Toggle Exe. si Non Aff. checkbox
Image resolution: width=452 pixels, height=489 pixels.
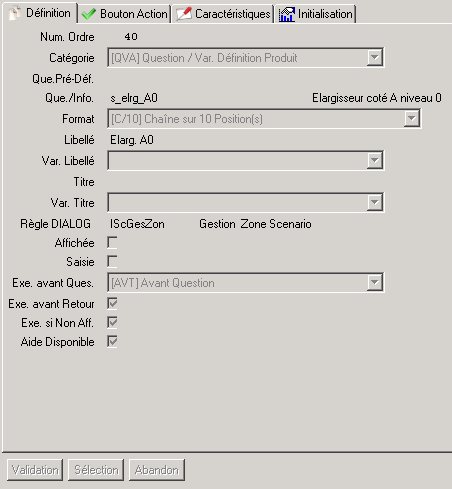112,322
